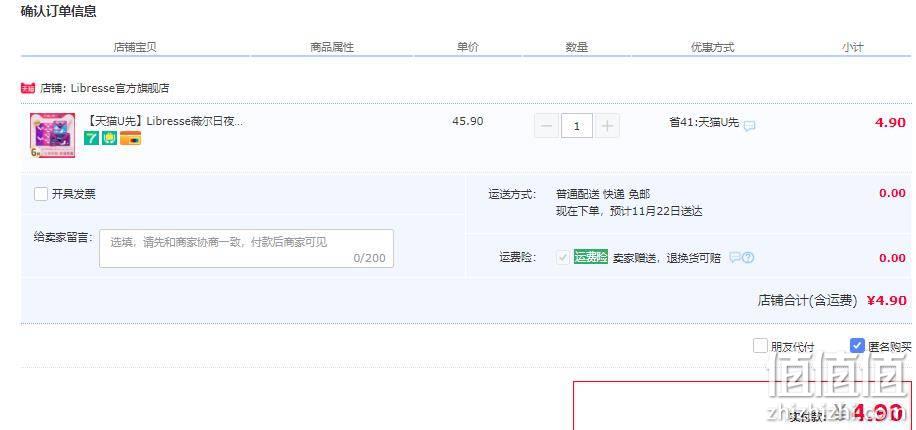Click the Tmall shop badge icon
The width and height of the screenshot is (916, 430).
tap(27, 88)
